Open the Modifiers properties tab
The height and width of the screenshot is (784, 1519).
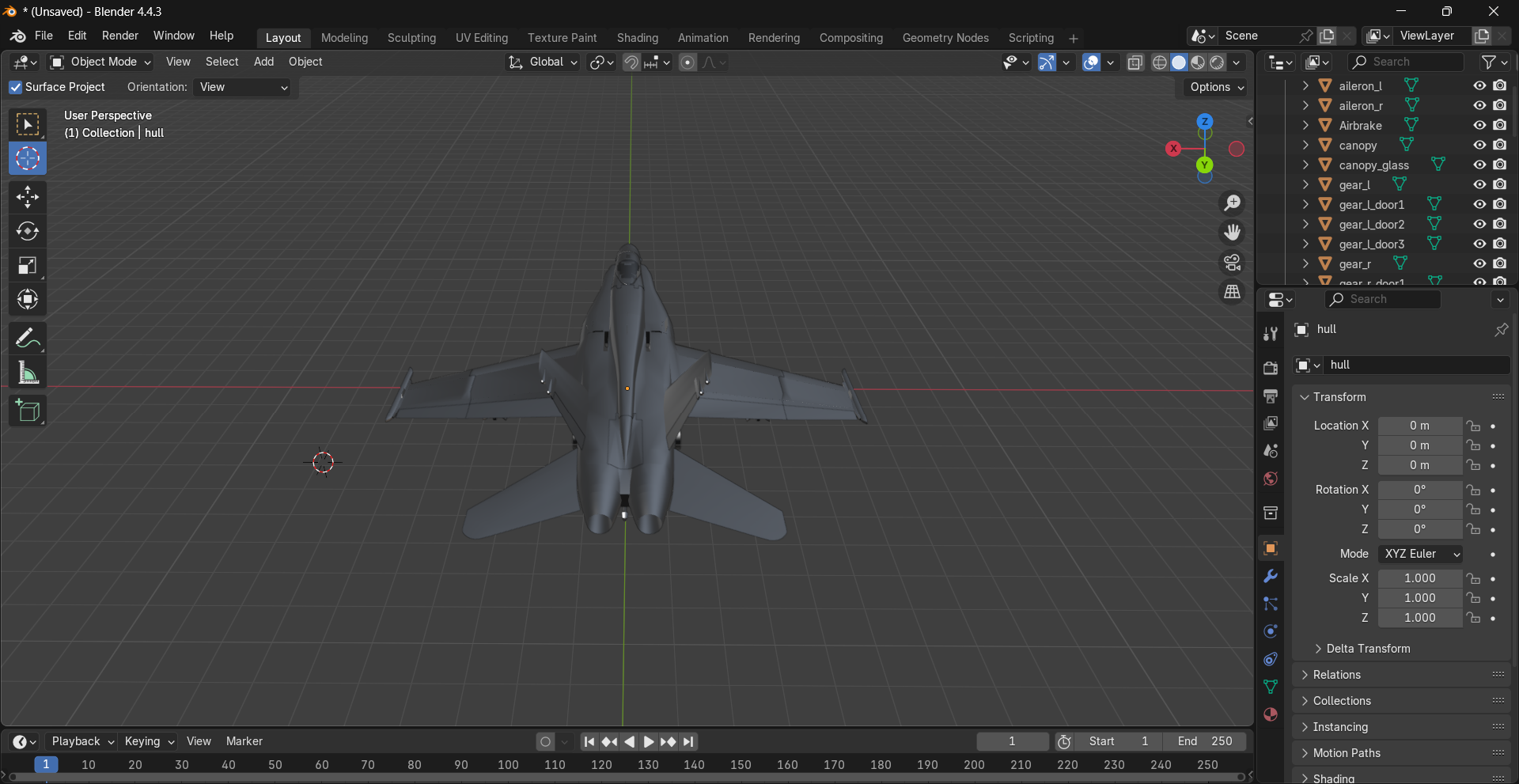tap(1271, 576)
